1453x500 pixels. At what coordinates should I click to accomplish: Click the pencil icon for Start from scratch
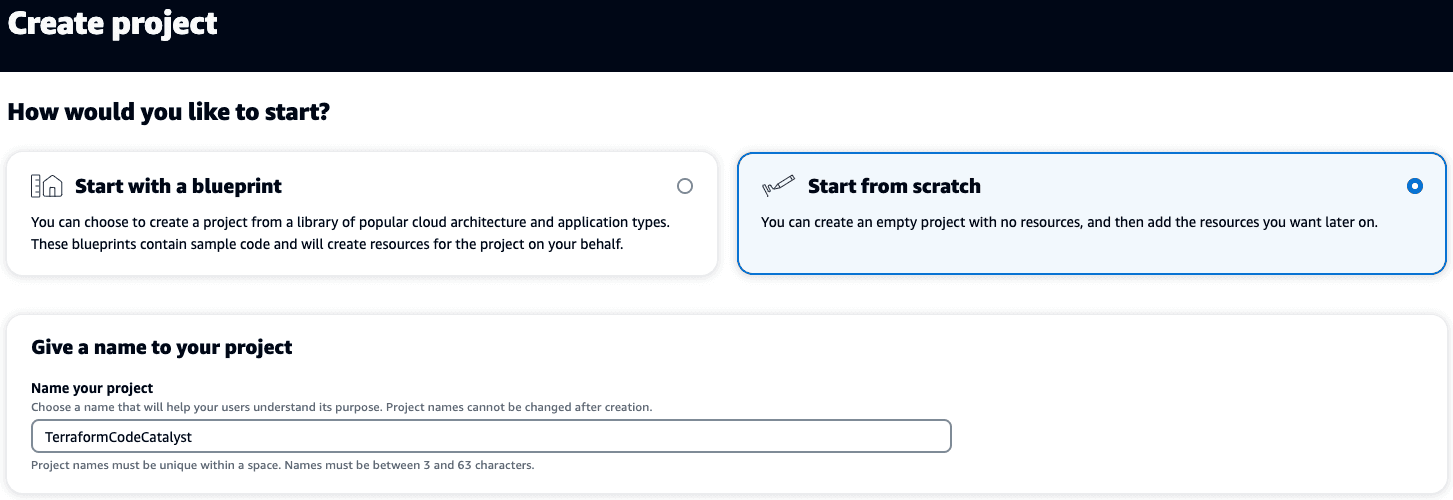pyautogui.click(x=778, y=186)
